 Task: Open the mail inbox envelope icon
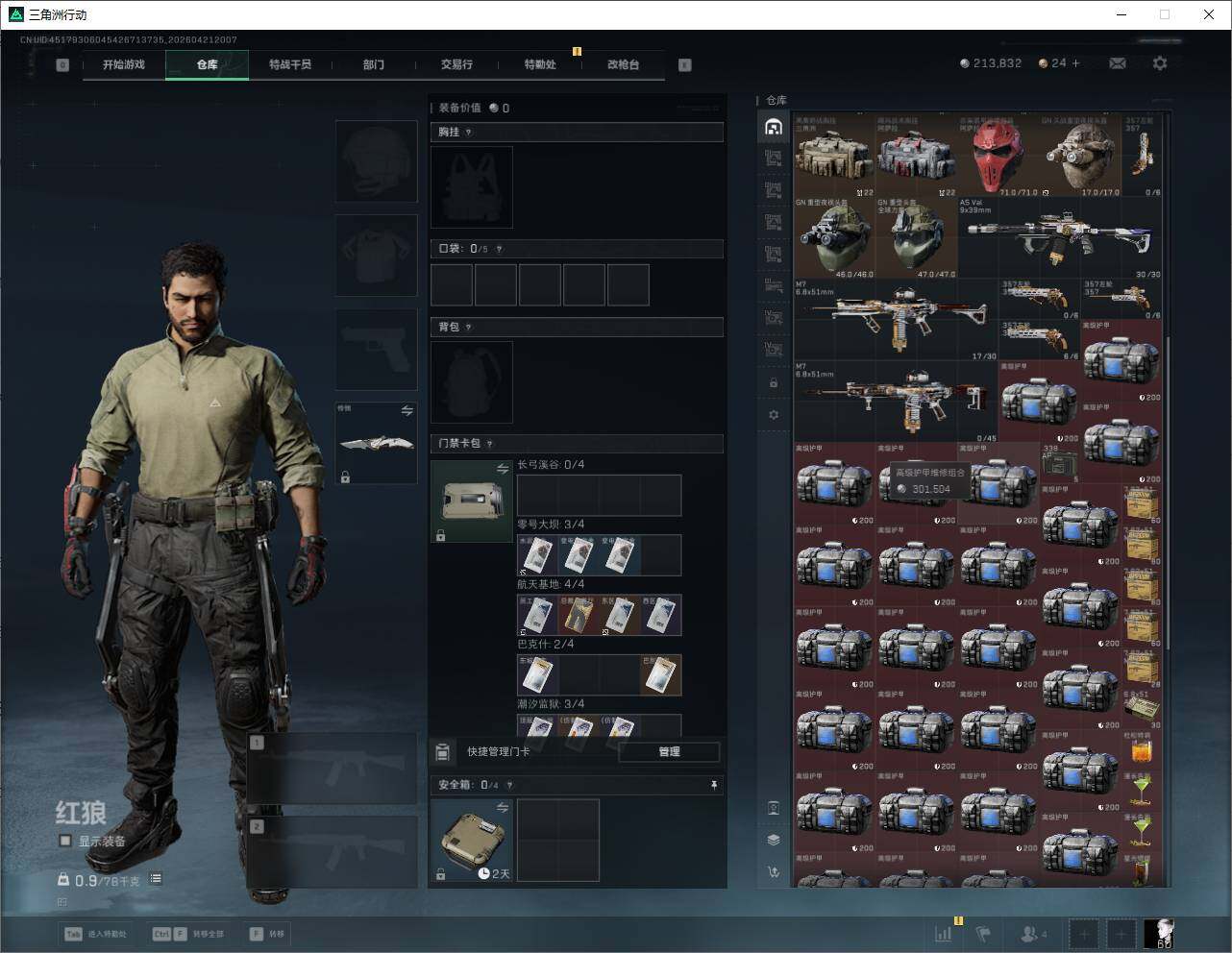1118,63
